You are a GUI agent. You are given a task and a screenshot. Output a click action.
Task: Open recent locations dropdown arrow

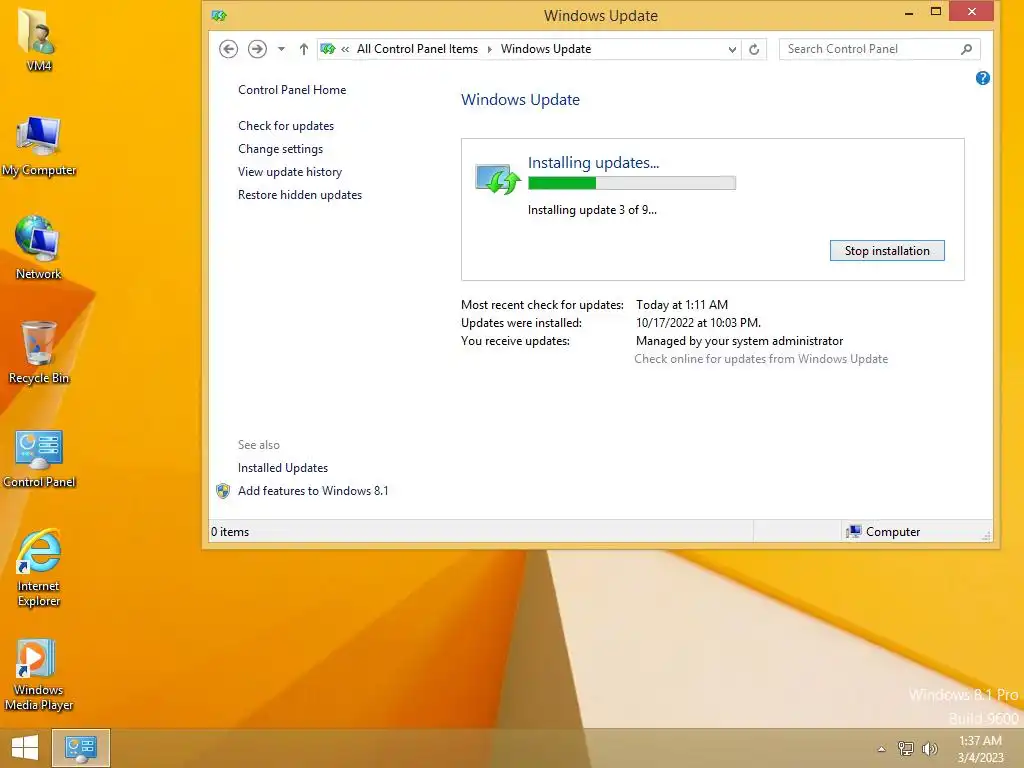(281, 49)
